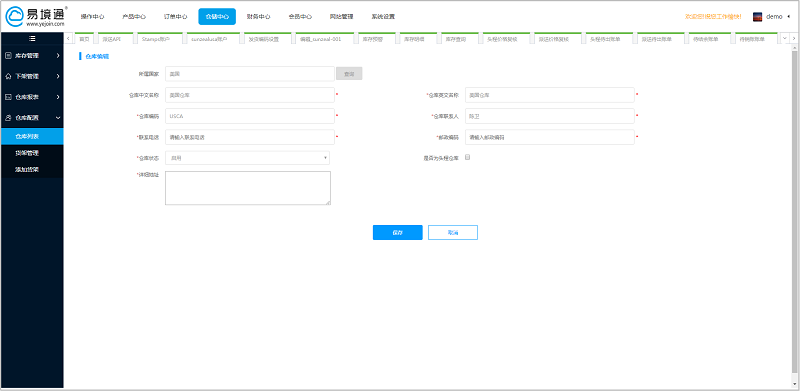Open the 财务中心 top menu

tap(258, 16)
